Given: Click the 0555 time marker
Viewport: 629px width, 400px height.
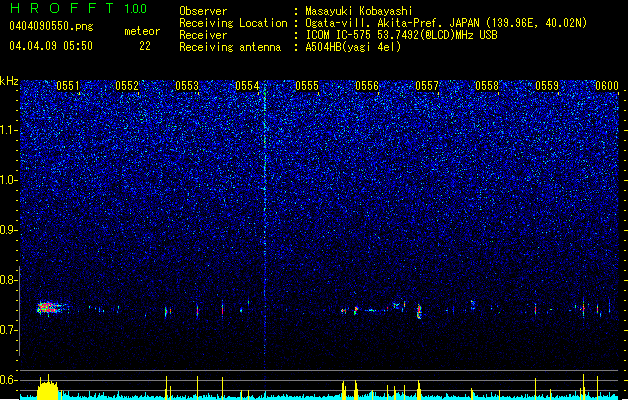Looking at the screenshot, I should coord(307,86).
